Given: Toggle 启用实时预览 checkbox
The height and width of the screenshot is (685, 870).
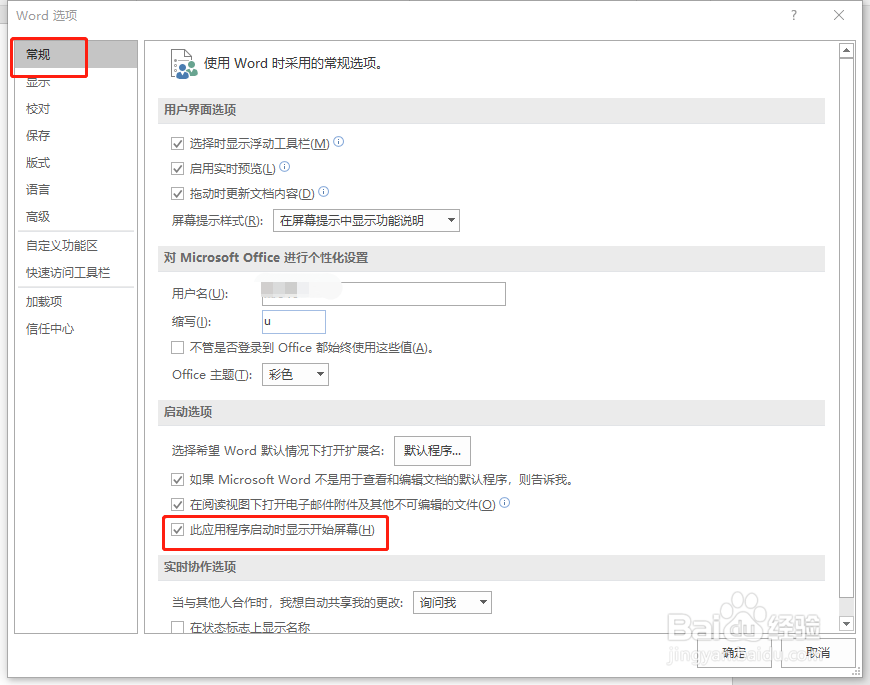Looking at the screenshot, I should point(178,168).
